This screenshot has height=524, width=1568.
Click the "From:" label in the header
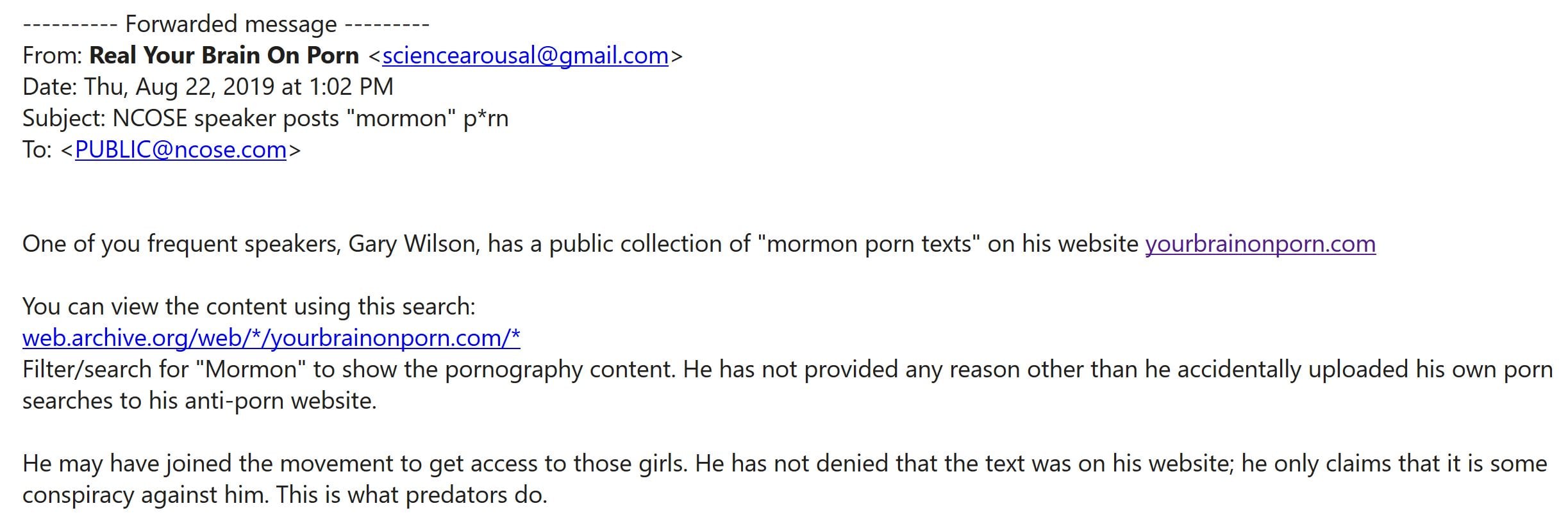point(52,56)
